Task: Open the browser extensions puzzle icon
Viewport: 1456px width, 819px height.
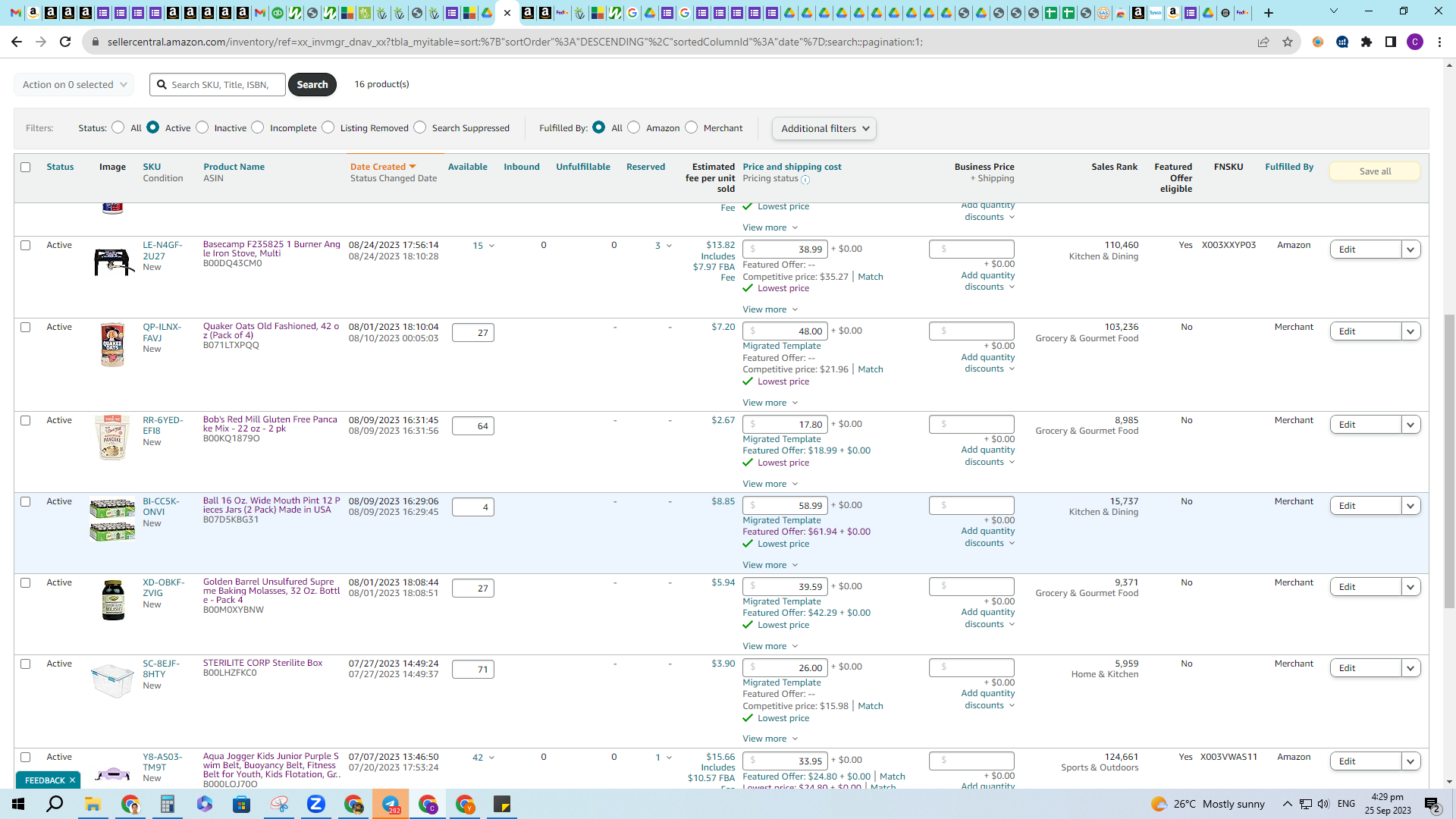Action: pyautogui.click(x=1367, y=42)
